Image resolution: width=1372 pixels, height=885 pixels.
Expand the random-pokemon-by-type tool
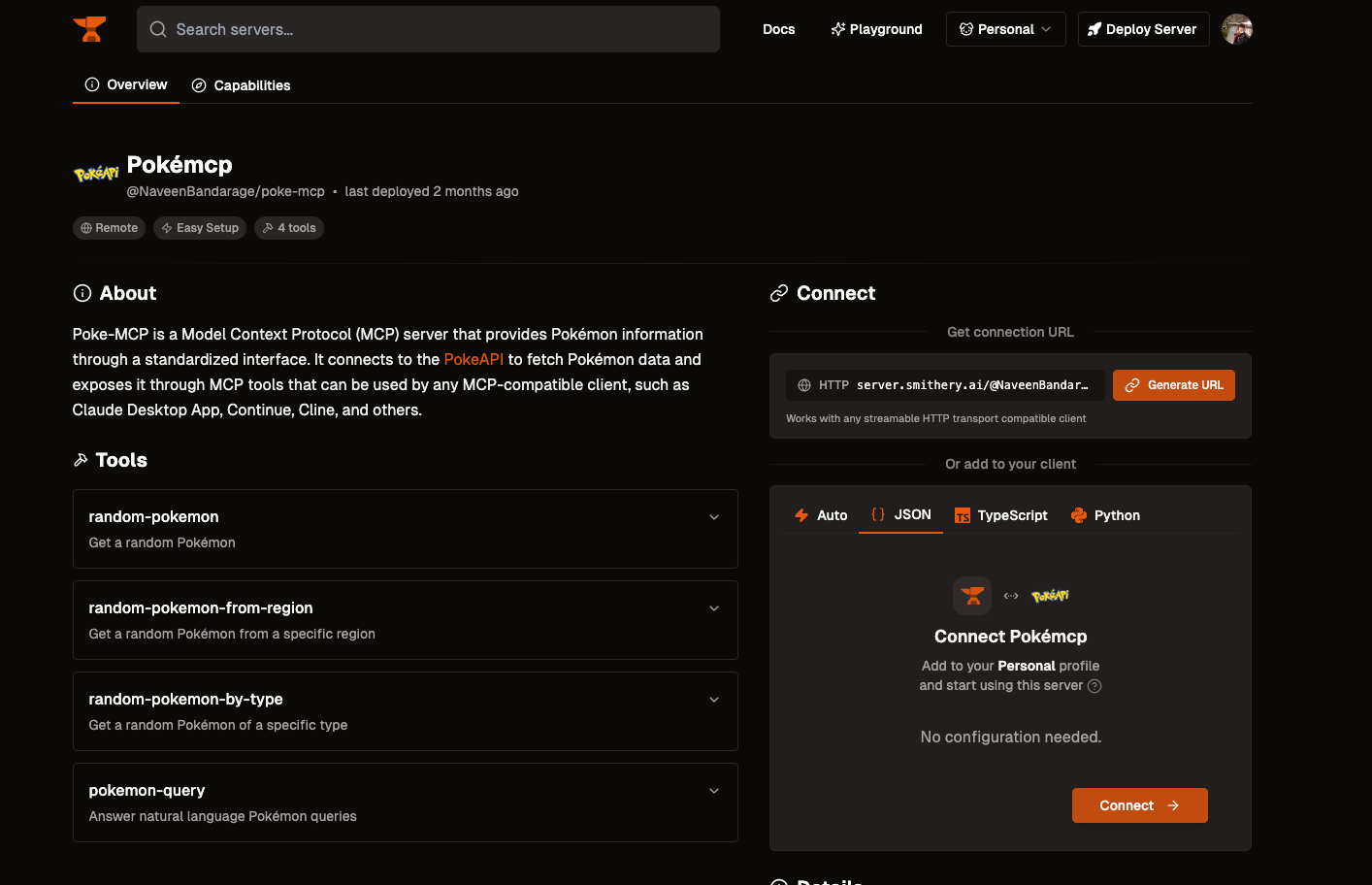[406, 711]
